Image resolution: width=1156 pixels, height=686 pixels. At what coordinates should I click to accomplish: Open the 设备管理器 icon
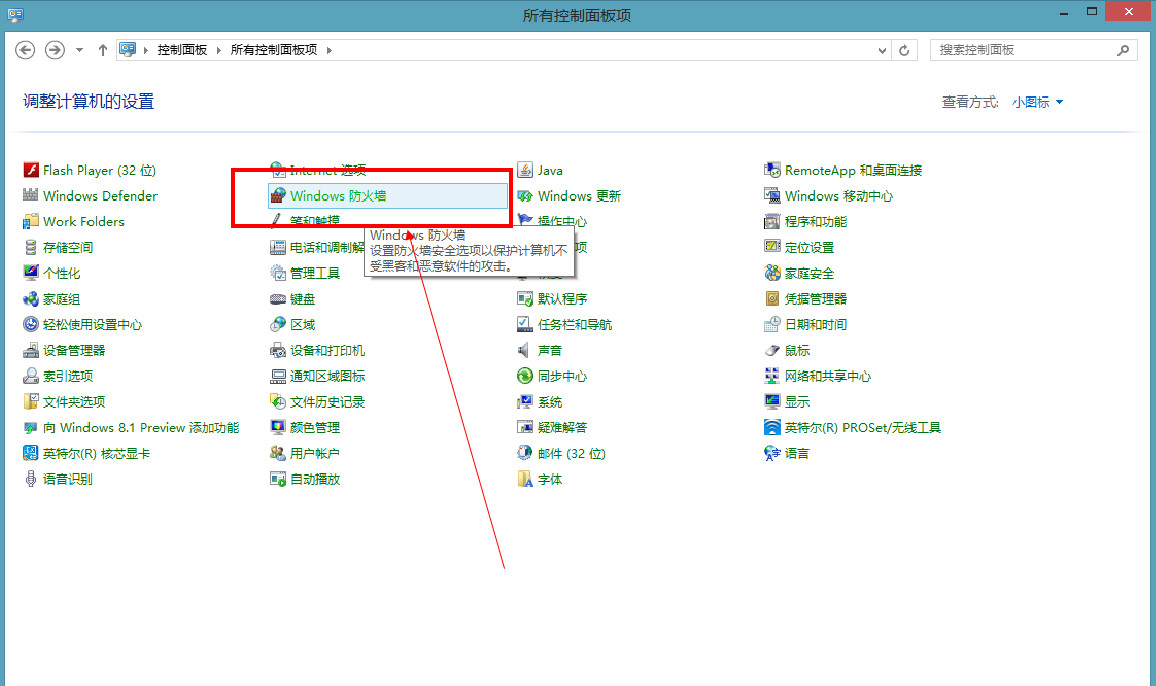(31, 350)
